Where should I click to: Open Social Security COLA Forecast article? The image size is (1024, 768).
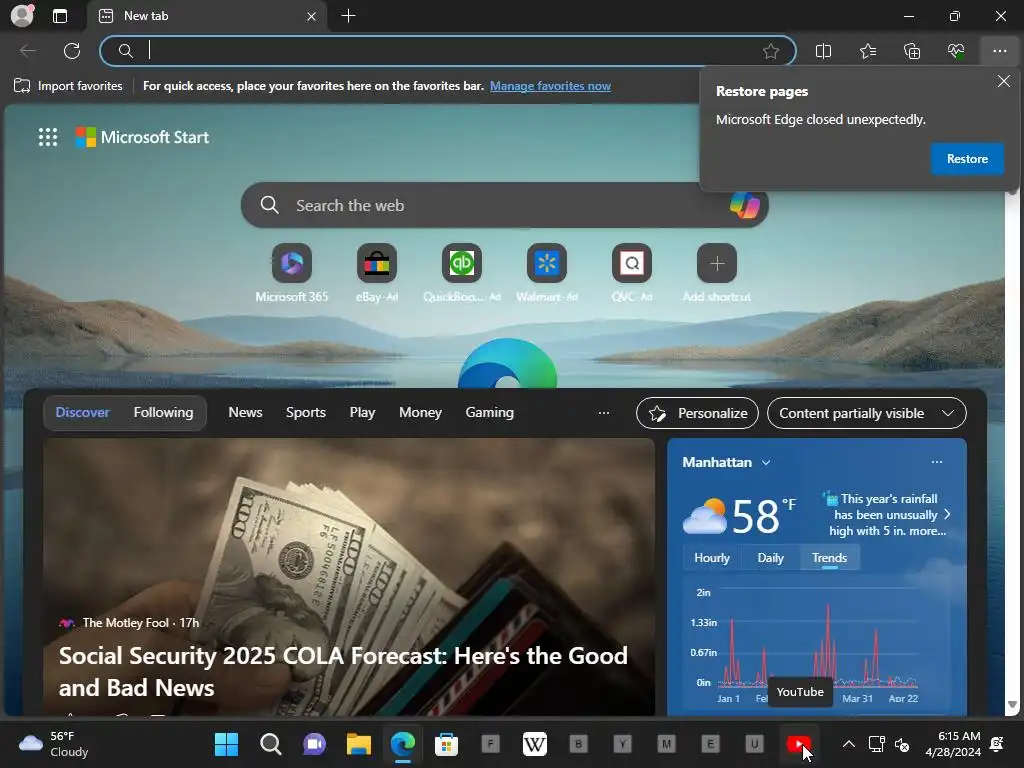[344, 671]
